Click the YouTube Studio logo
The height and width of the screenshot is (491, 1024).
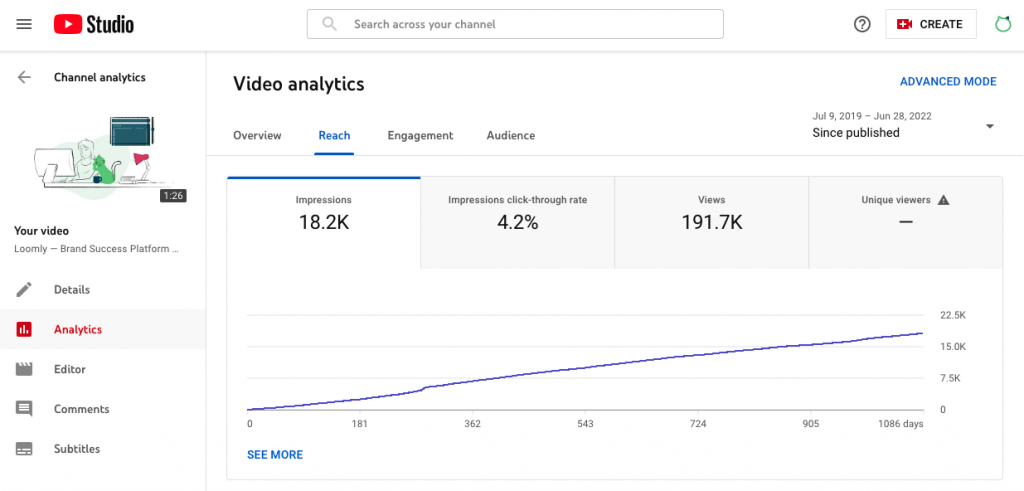(94, 25)
